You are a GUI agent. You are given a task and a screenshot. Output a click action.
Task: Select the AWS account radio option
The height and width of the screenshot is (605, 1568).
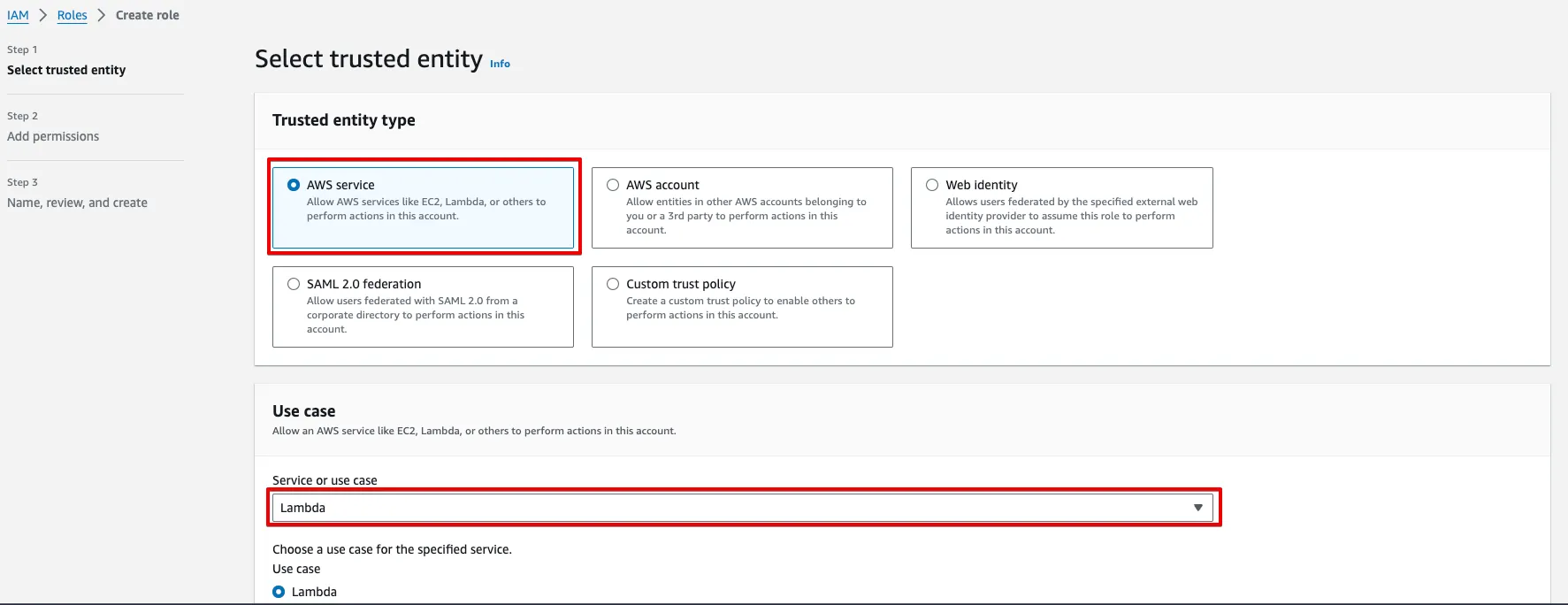pos(613,185)
